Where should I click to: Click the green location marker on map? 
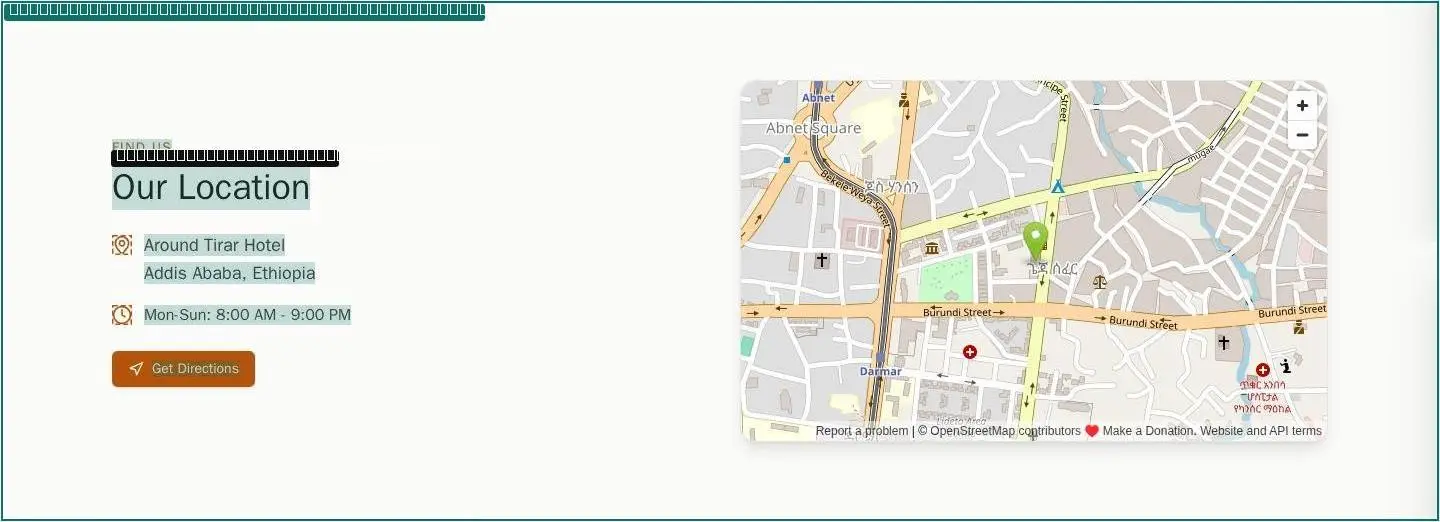pos(1036,243)
